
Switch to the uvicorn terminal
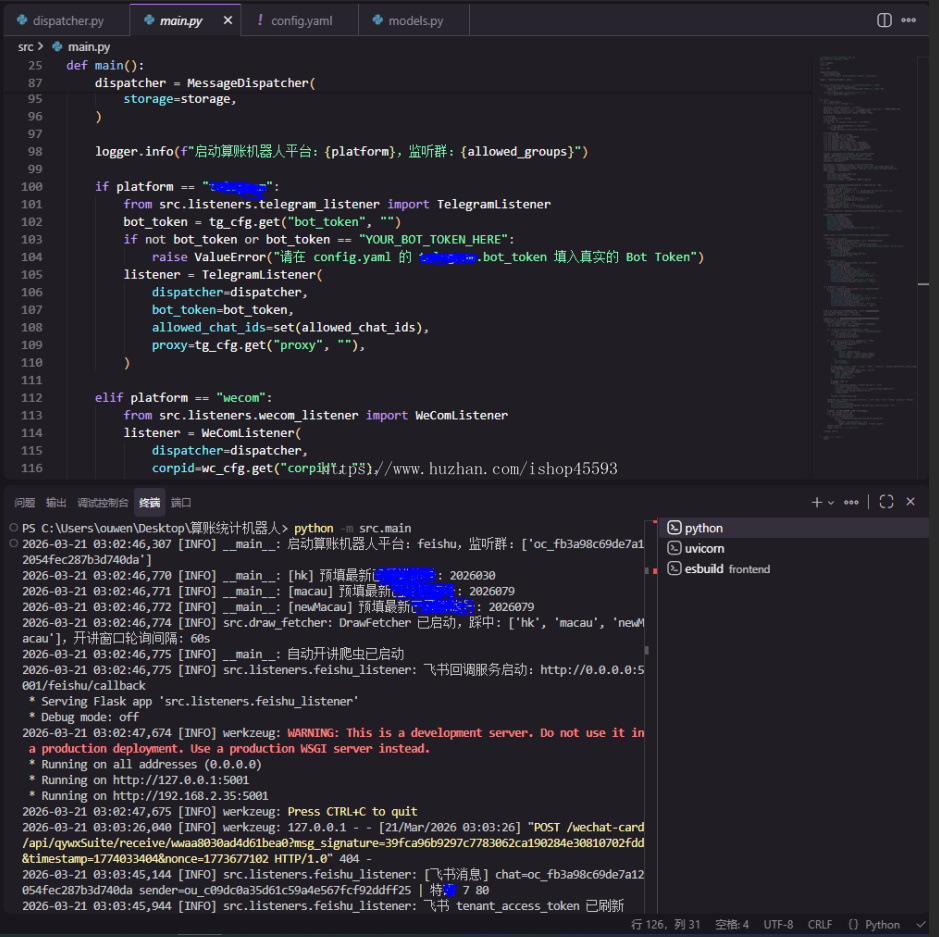click(x=793, y=548)
